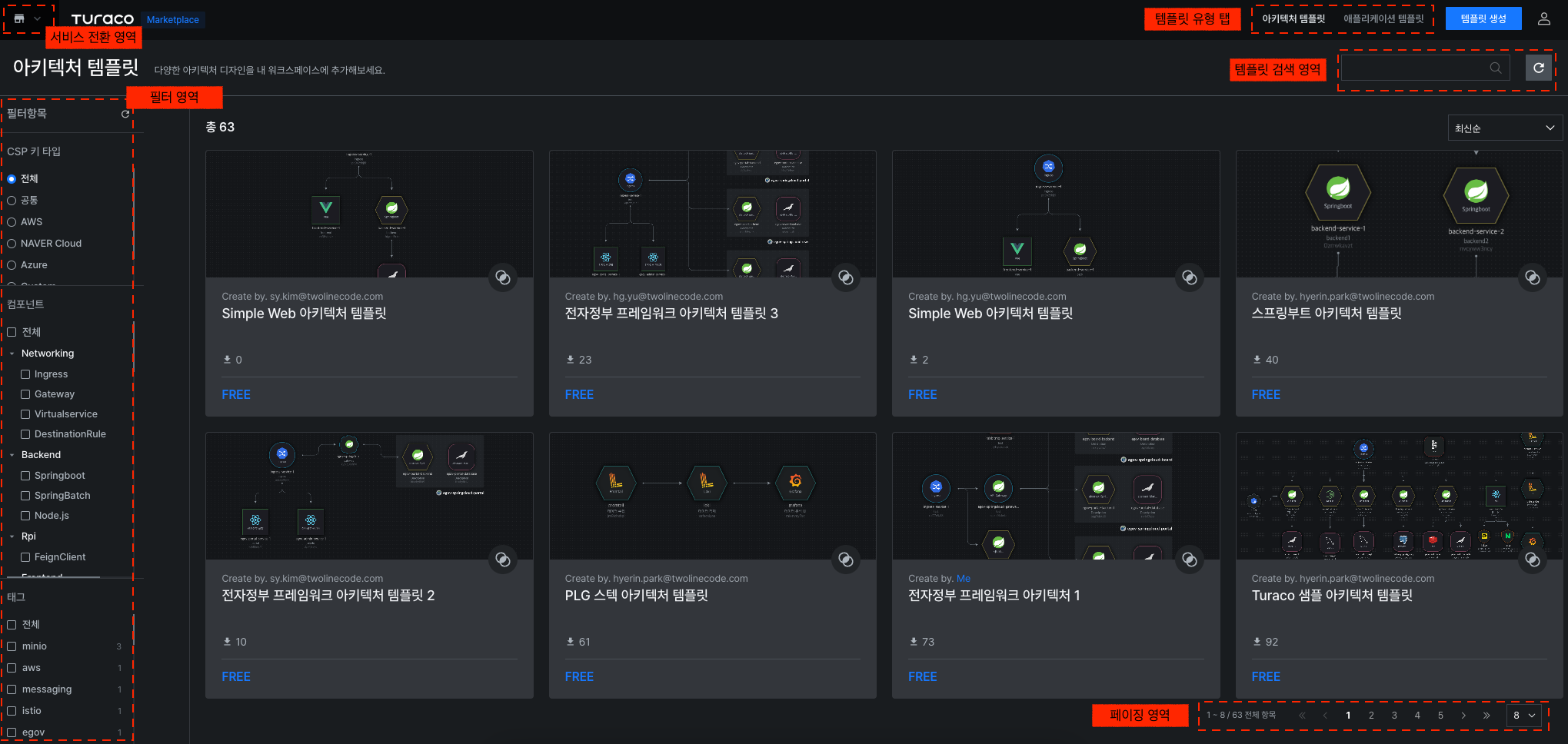
Task: Open the user account profile icon
Action: 1543,19
